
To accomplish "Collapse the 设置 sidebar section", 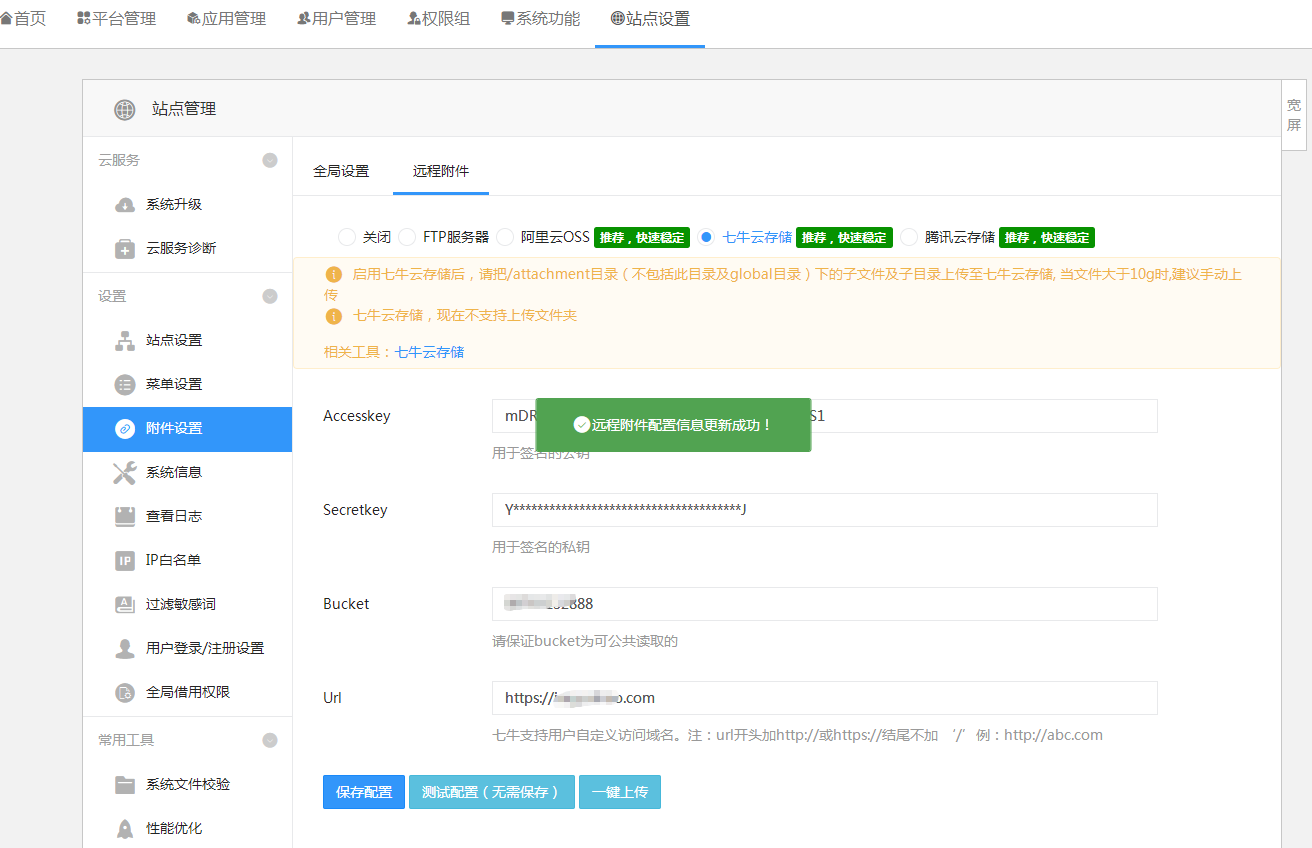I will coord(270,296).
